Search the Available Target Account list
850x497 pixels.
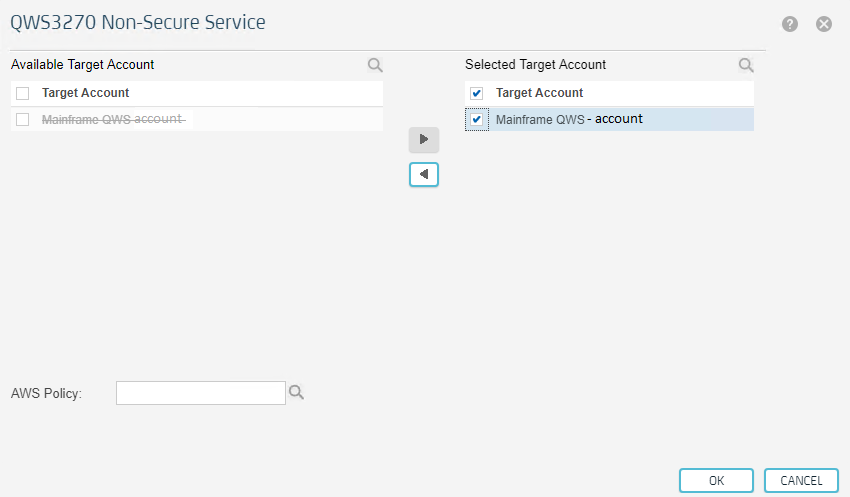375,65
